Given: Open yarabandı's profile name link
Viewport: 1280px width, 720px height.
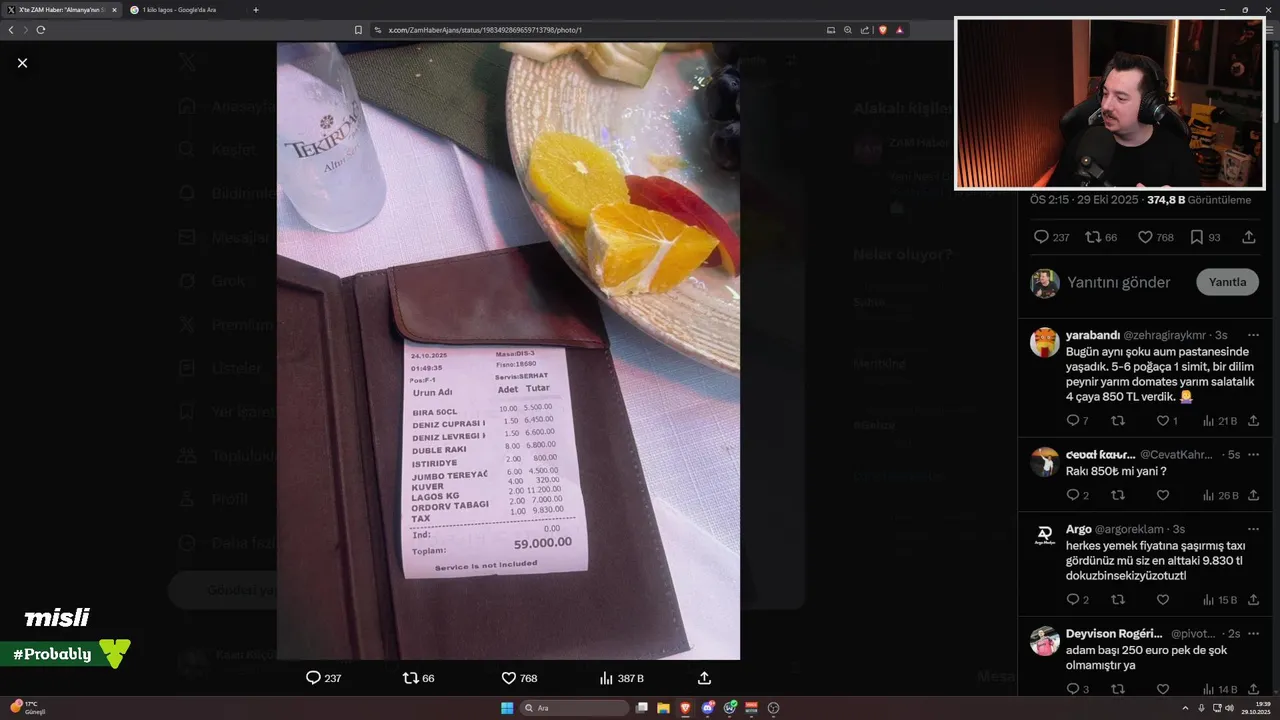Looking at the screenshot, I should 1092,335.
